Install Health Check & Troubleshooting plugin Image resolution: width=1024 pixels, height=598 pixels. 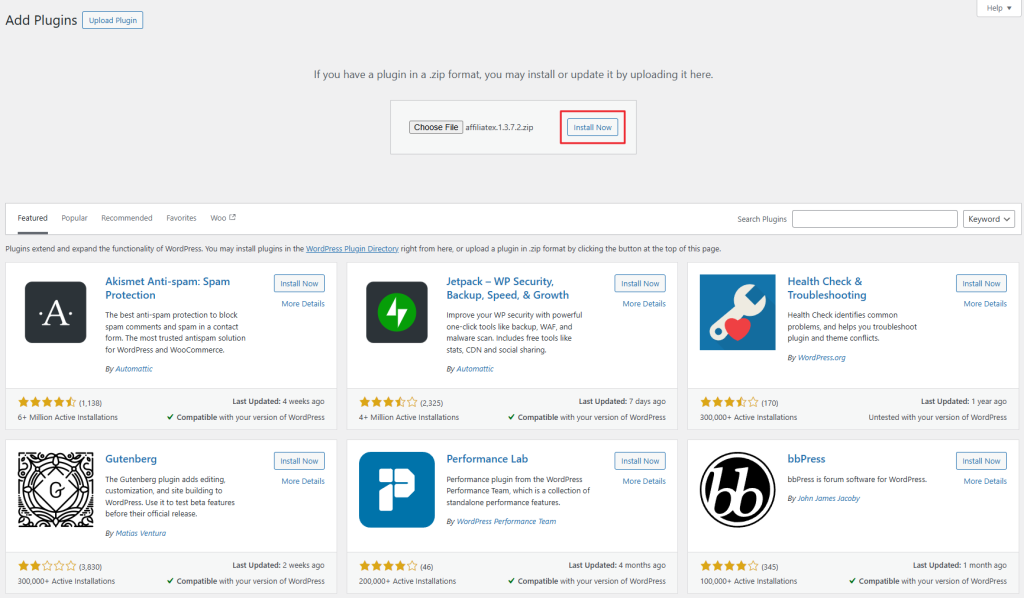[x=981, y=283]
